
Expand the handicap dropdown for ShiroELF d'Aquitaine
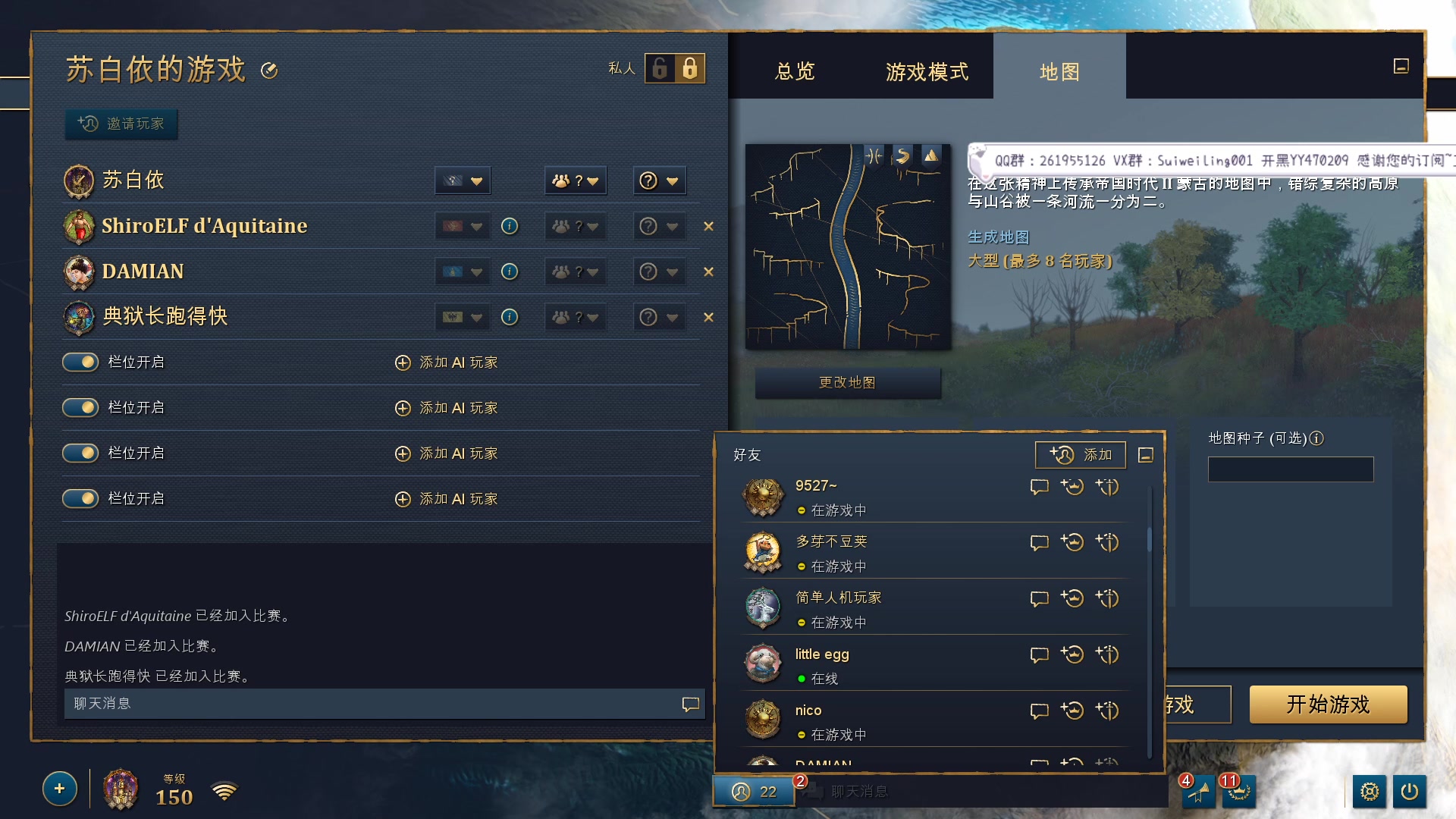pyautogui.click(x=659, y=226)
